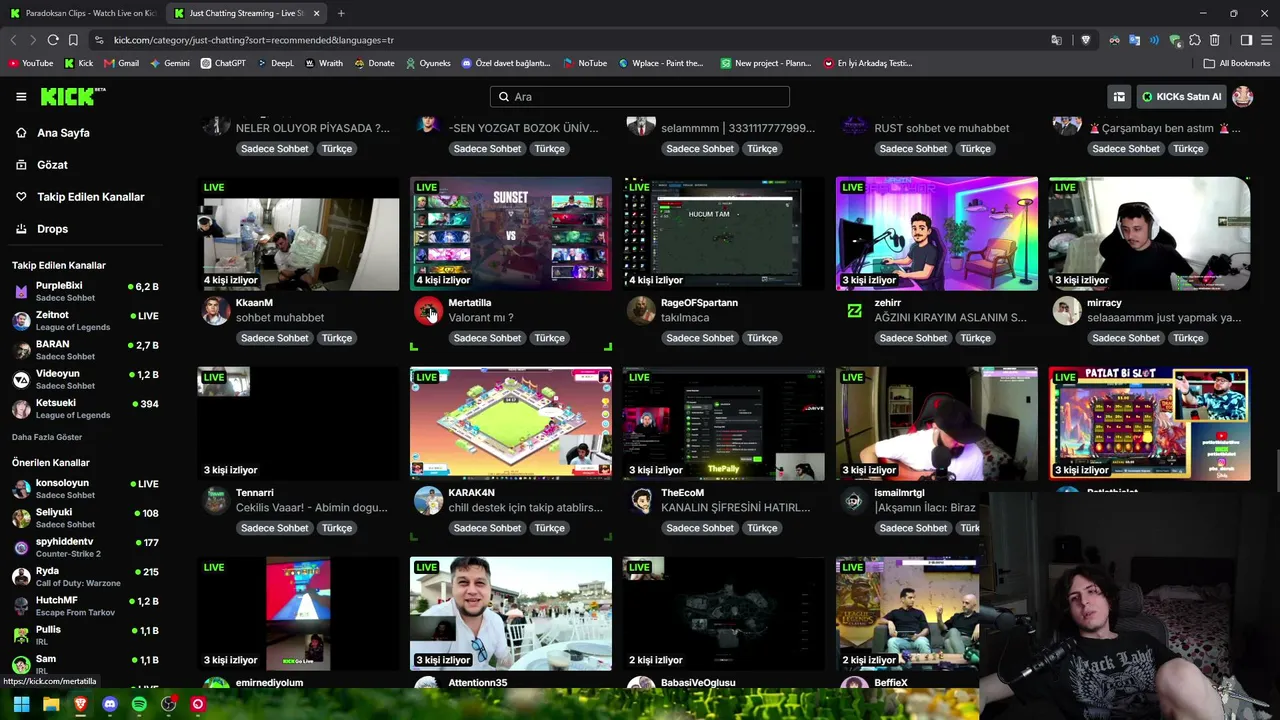Open the icon button left of KICKs Satın Al
Image resolution: width=1280 pixels, height=720 pixels.
pyautogui.click(x=1119, y=97)
